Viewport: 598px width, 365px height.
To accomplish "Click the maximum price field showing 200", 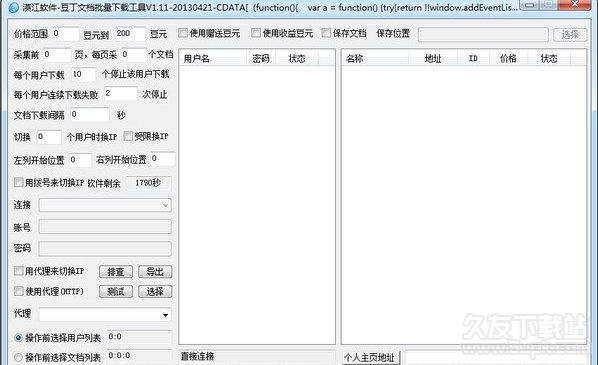I will 130,34.
